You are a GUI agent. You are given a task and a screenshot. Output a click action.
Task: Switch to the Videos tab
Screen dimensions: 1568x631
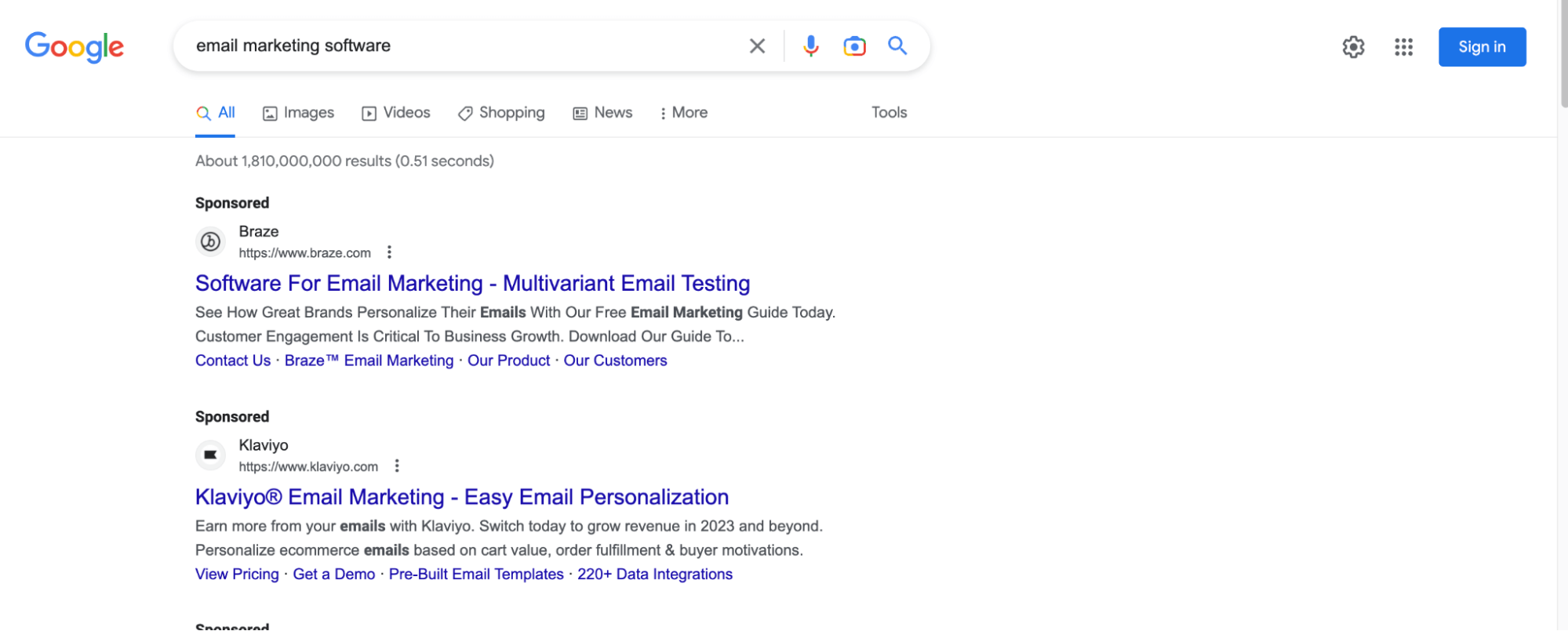coord(396,113)
